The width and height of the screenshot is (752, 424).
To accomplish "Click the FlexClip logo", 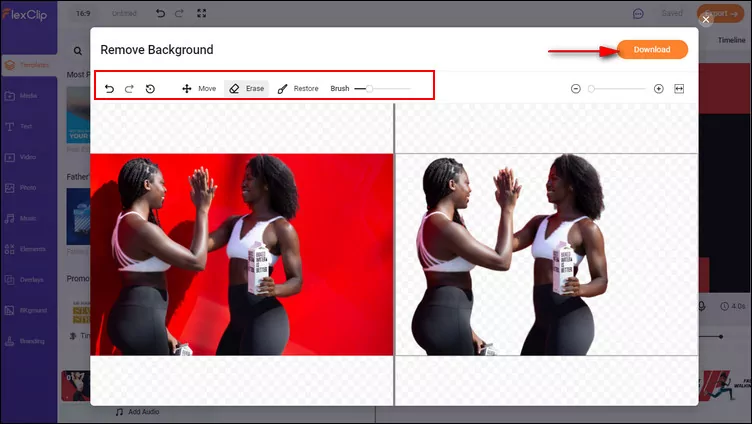I will coord(24,14).
